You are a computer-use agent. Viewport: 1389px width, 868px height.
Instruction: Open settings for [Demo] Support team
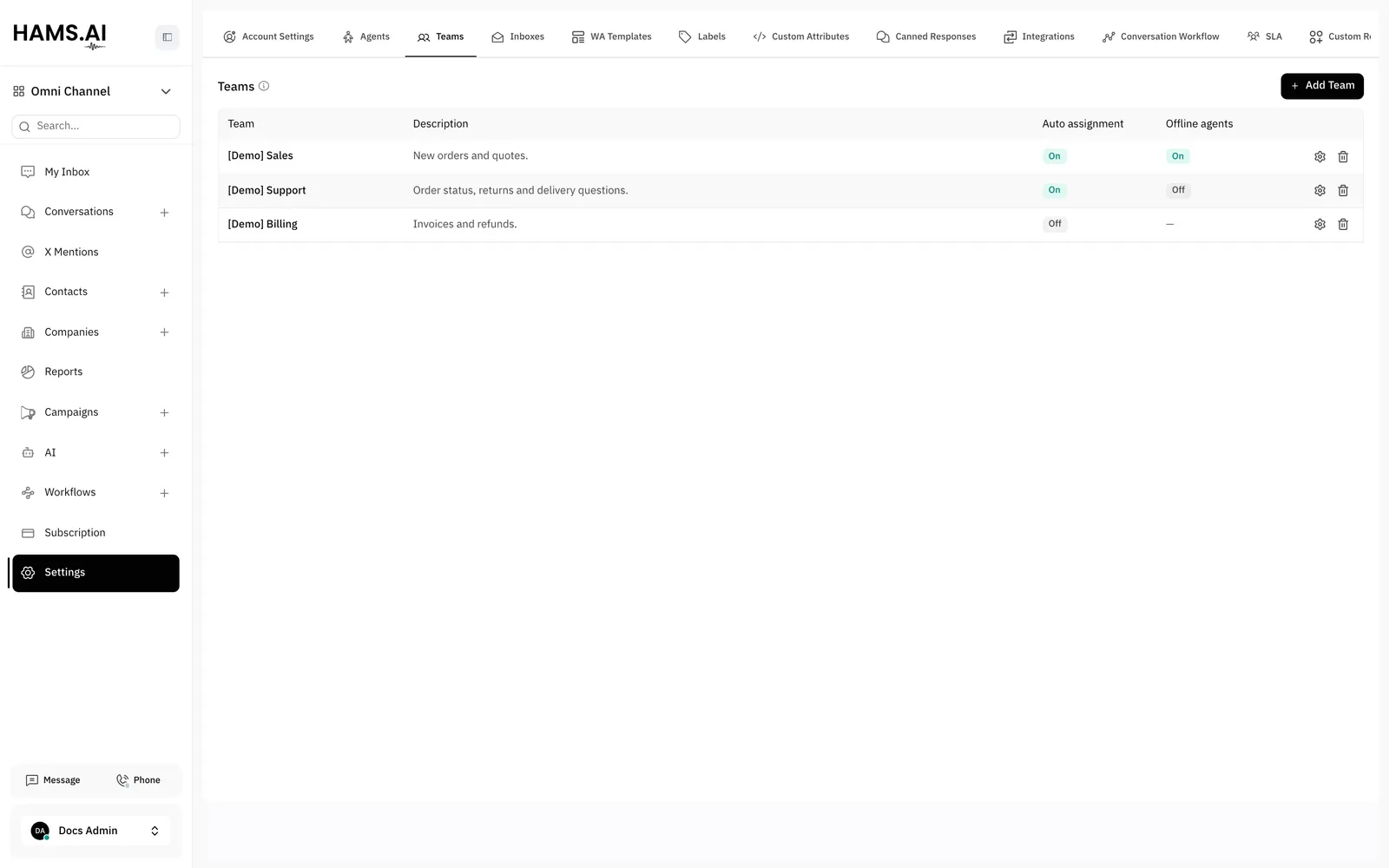1320,191
